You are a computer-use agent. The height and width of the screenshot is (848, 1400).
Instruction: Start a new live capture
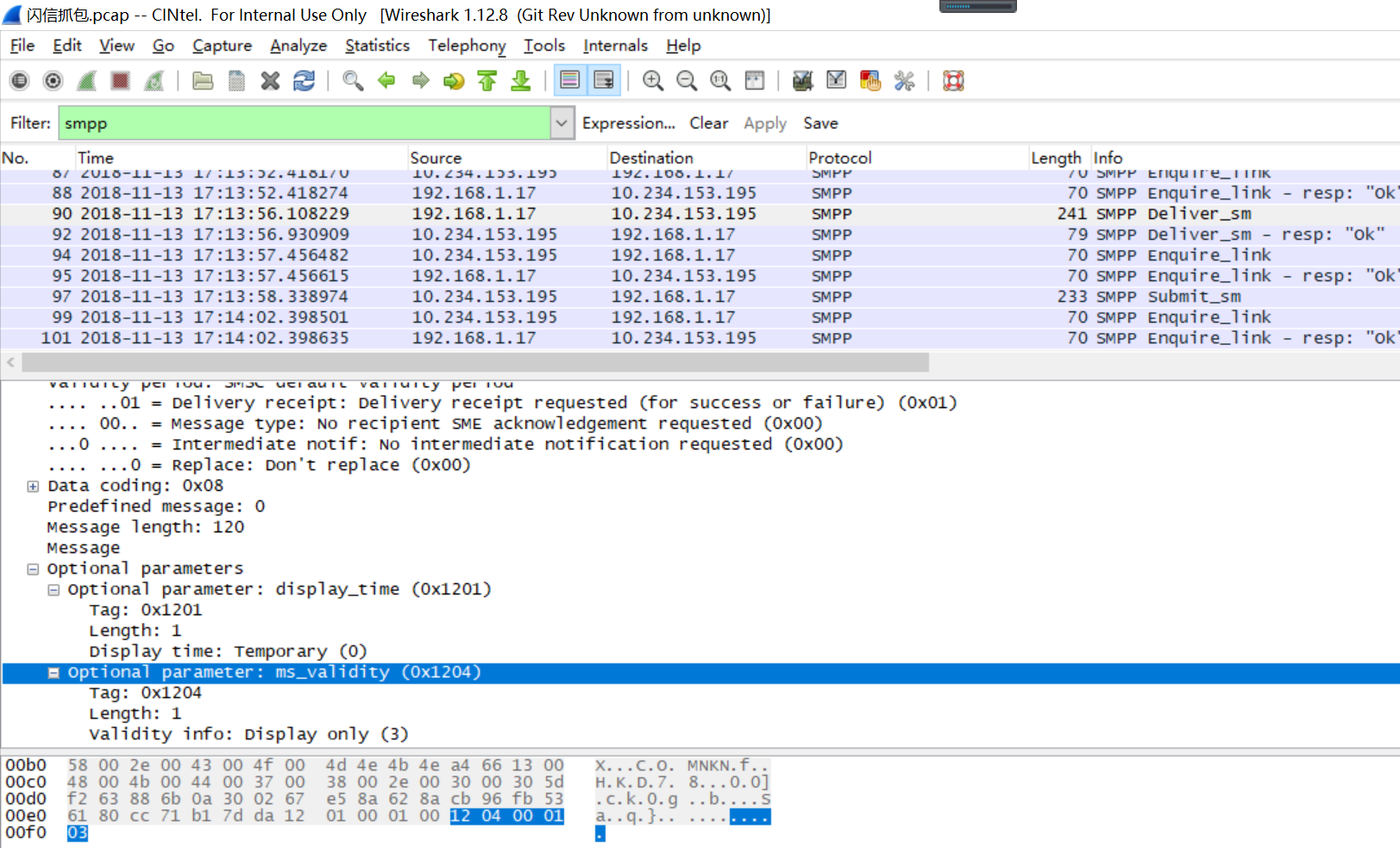(x=86, y=81)
